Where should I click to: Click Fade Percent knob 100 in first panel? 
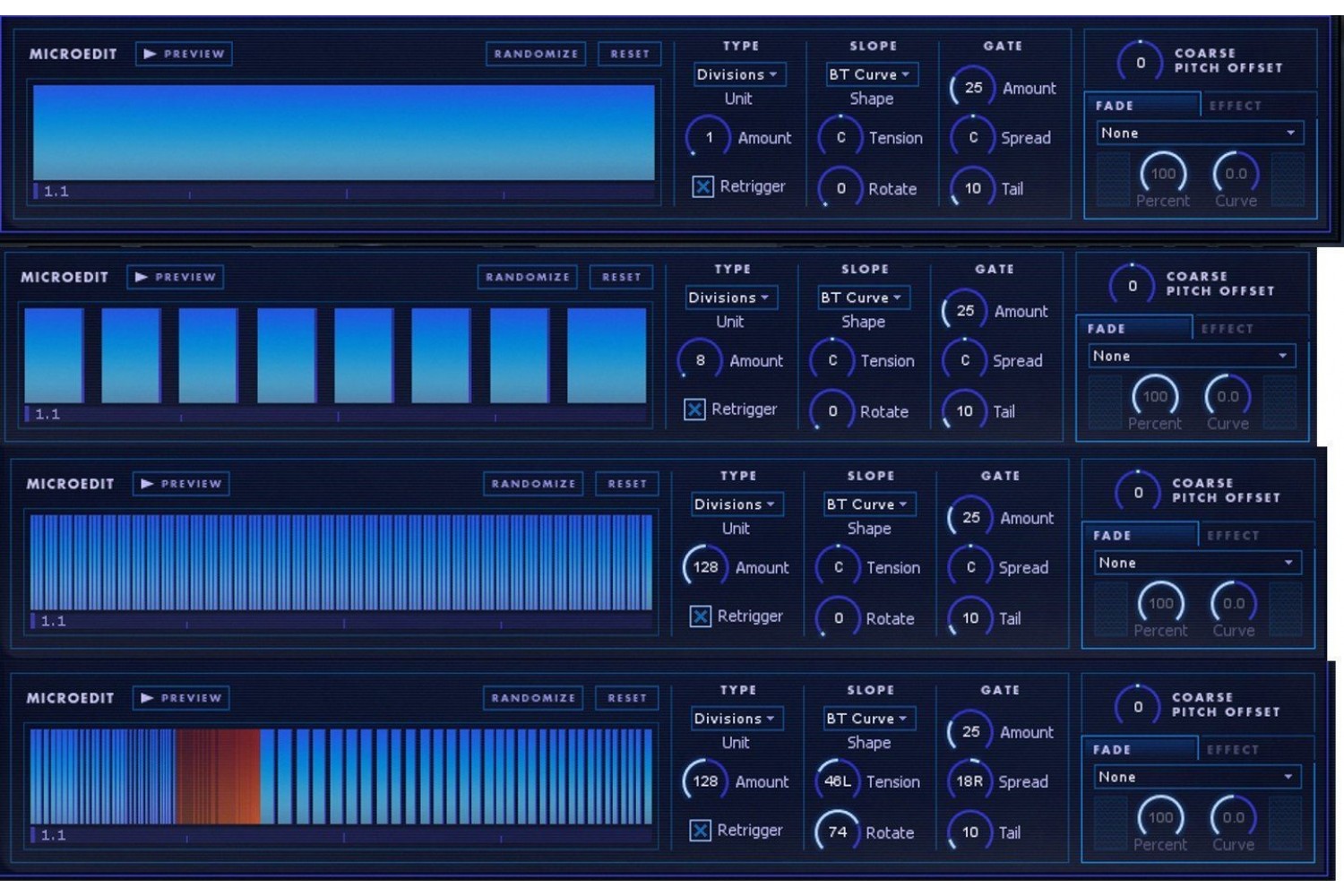pos(1163,174)
